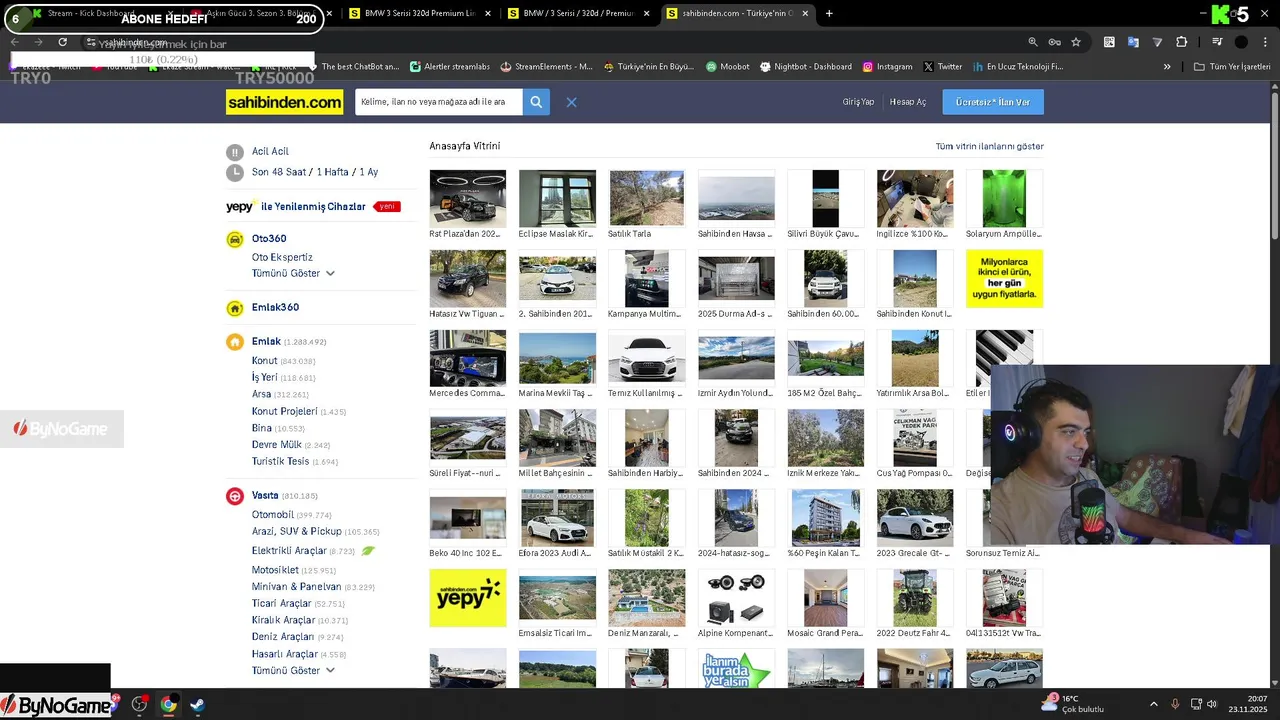Open Eclipse Maslak Kir... listing thumbnail
Image resolution: width=1280 pixels, height=720 pixels.
point(557,198)
